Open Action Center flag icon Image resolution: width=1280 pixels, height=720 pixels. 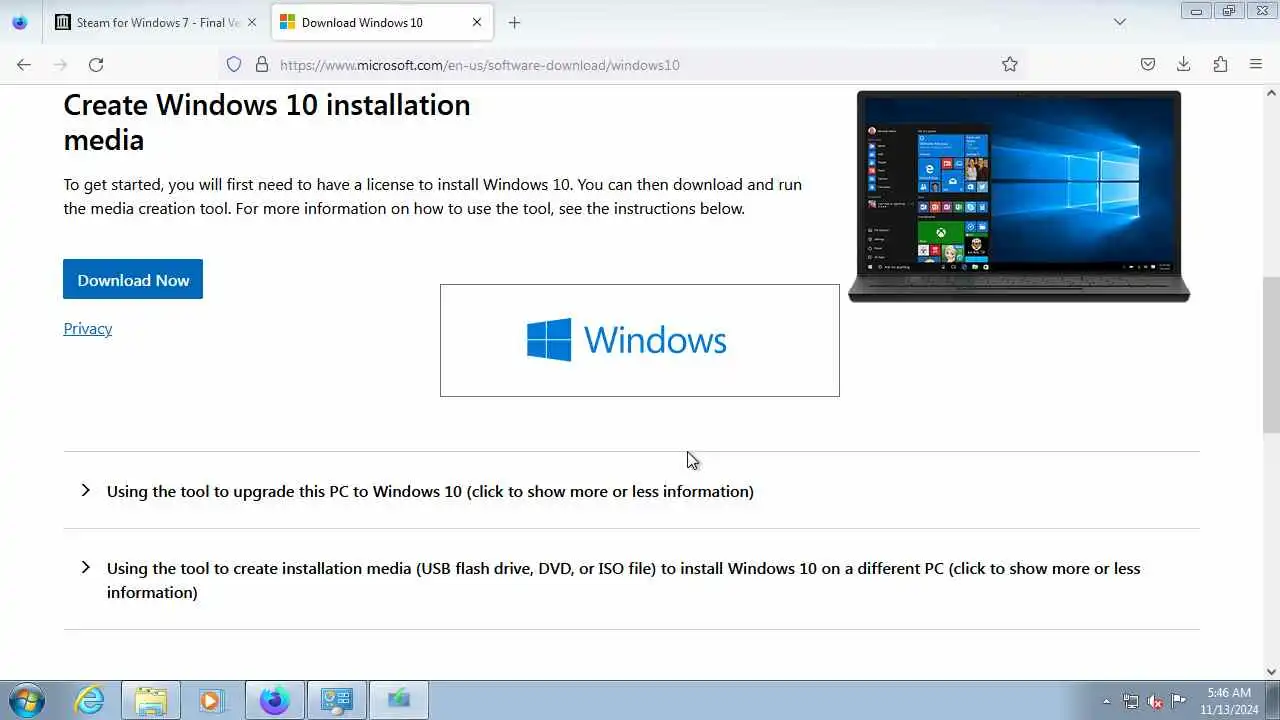point(1179,701)
